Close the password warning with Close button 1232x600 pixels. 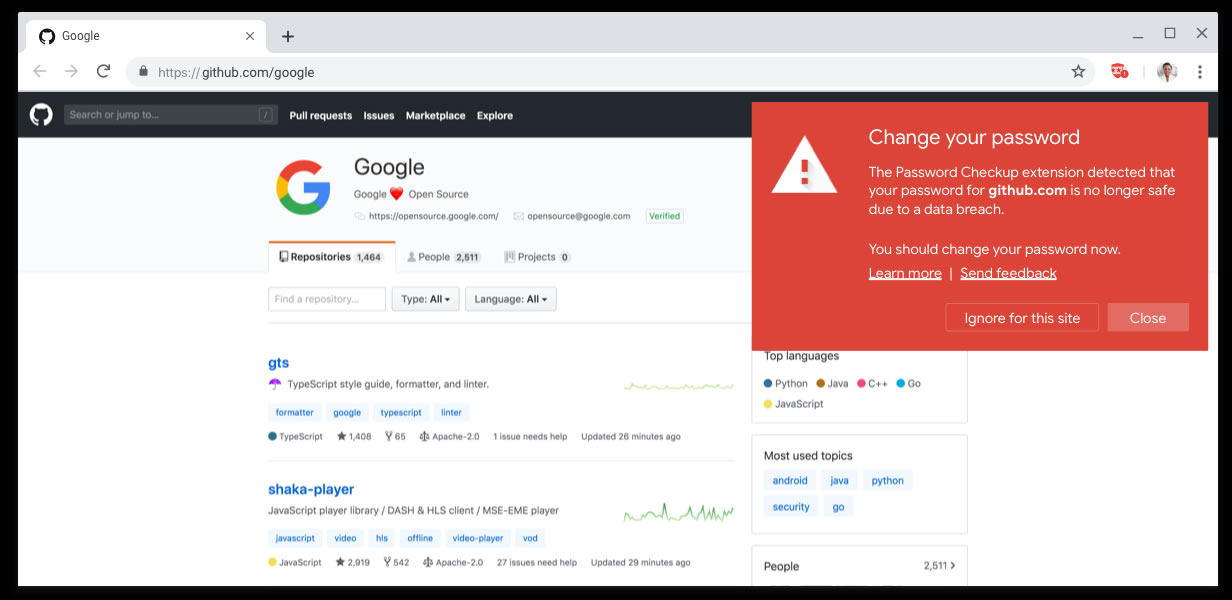click(x=1148, y=318)
